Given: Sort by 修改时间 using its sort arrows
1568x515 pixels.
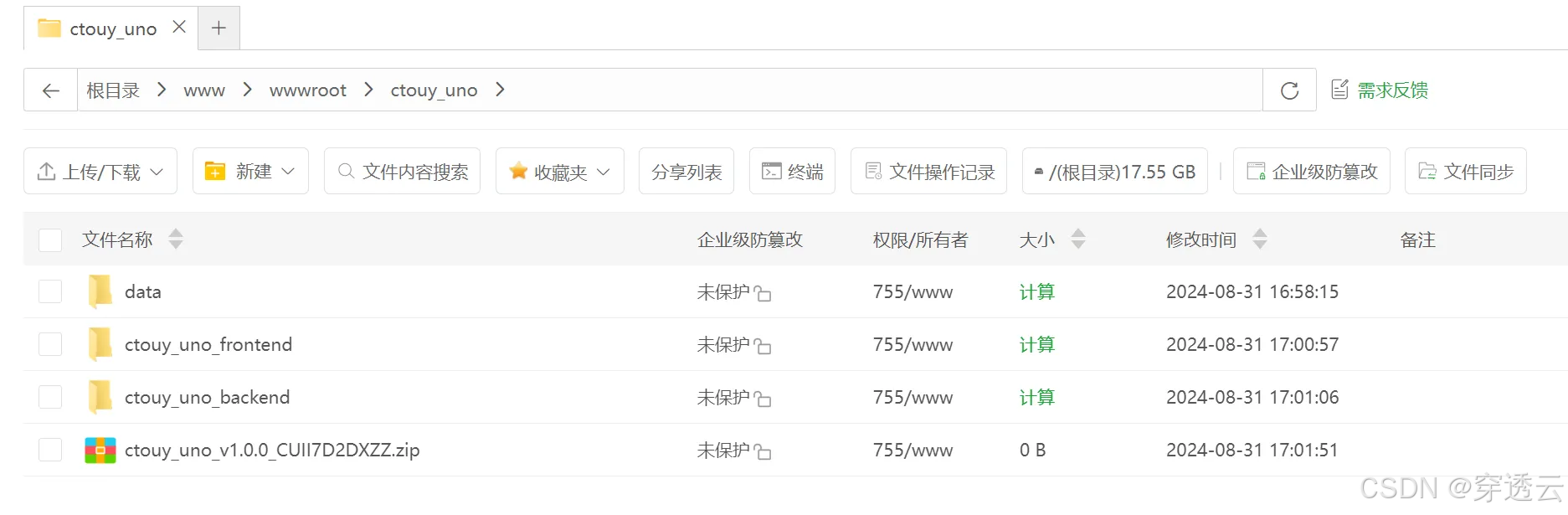Looking at the screenshot, I should [x=1260, y=239].
